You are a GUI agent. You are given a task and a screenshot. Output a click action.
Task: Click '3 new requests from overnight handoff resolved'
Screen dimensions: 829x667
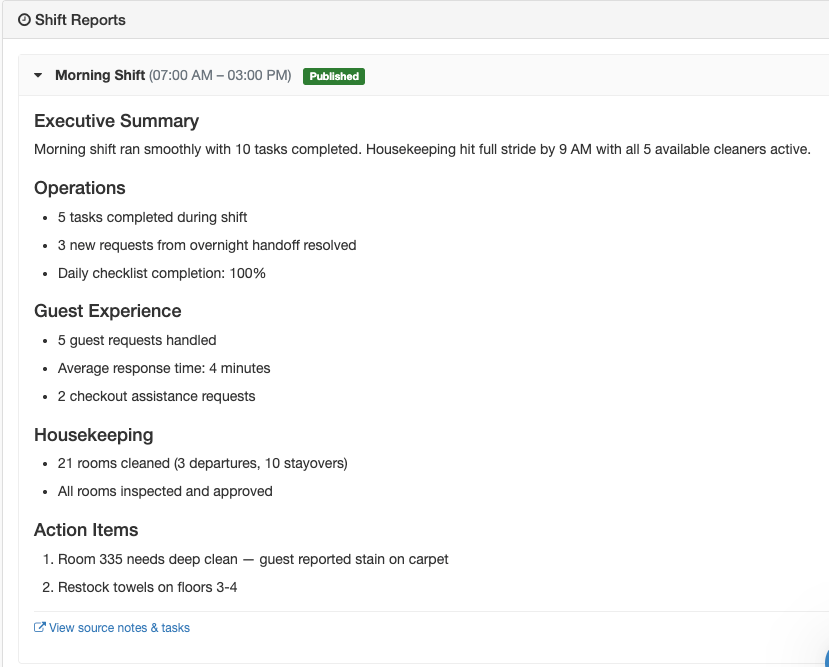207,245
